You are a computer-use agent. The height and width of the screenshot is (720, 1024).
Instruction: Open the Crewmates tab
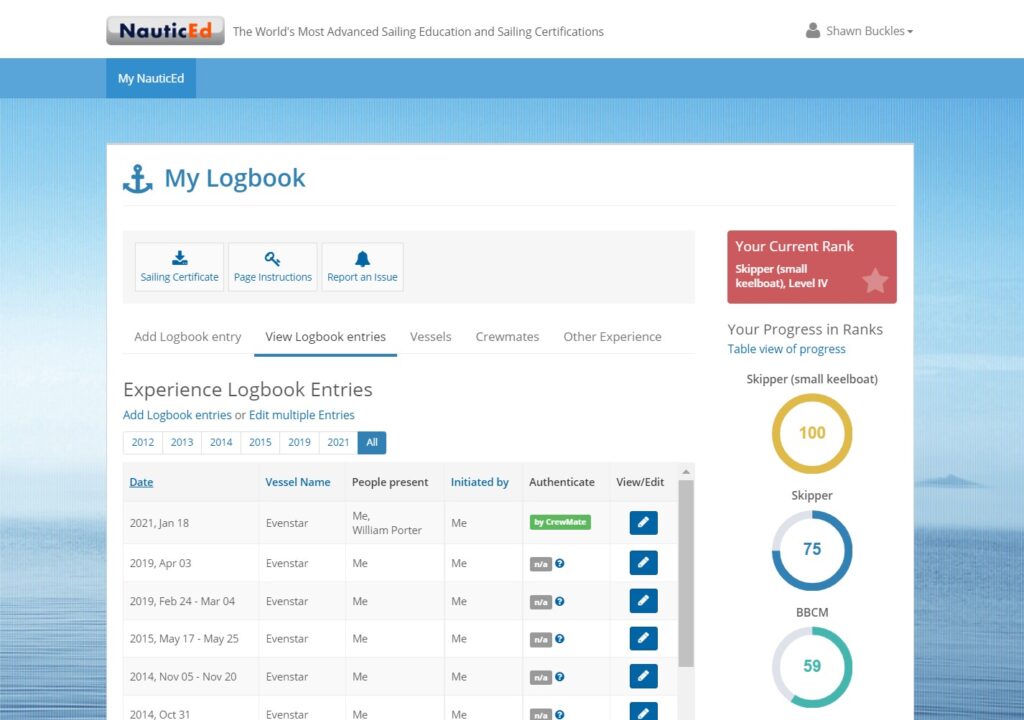point(507,337)
